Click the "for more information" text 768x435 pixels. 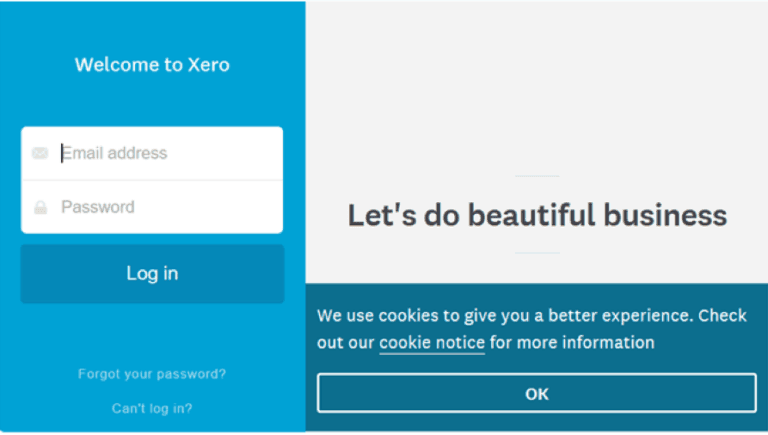click(x=572, y=343)
